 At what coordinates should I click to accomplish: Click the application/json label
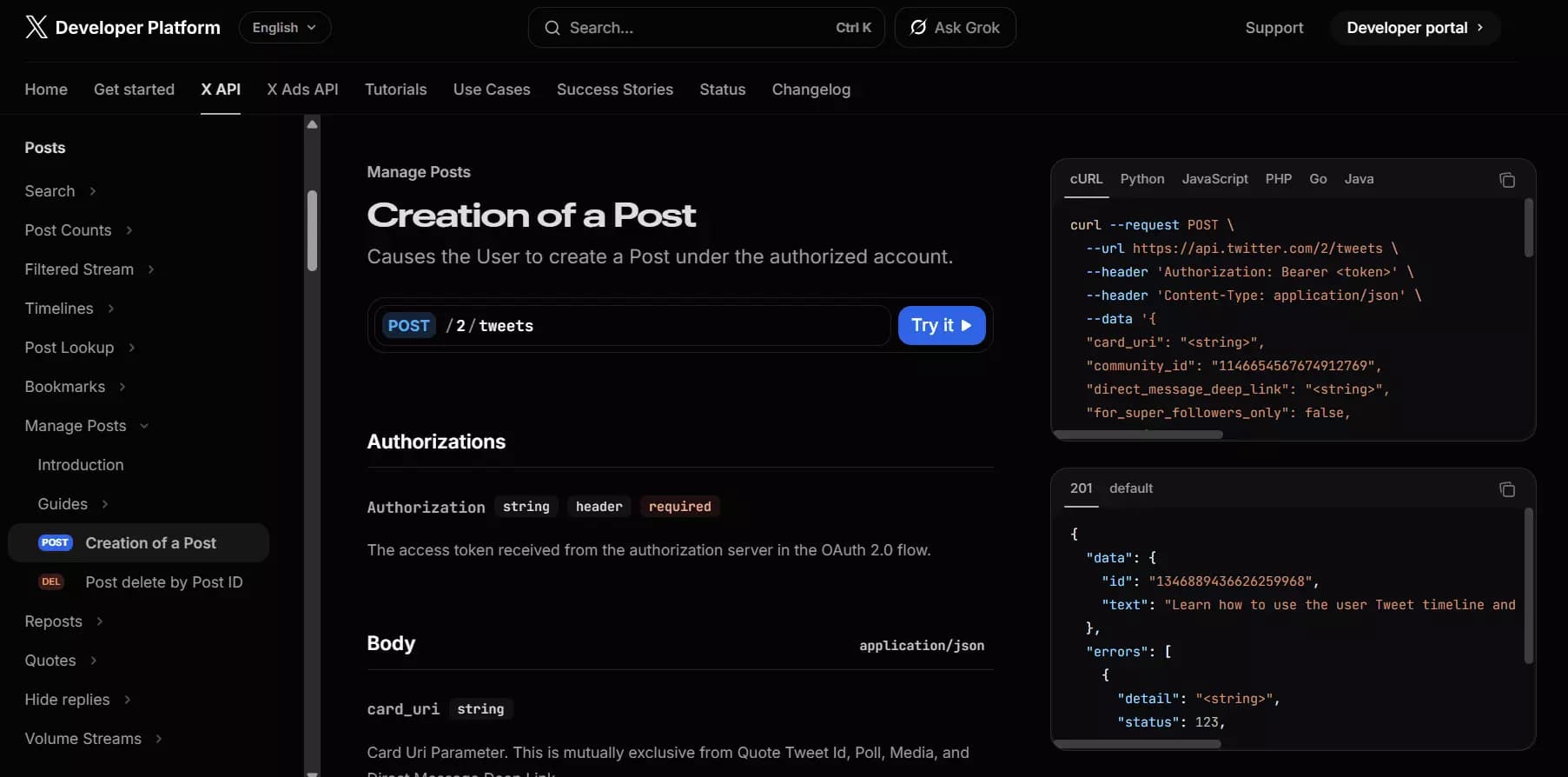(922, 646)
